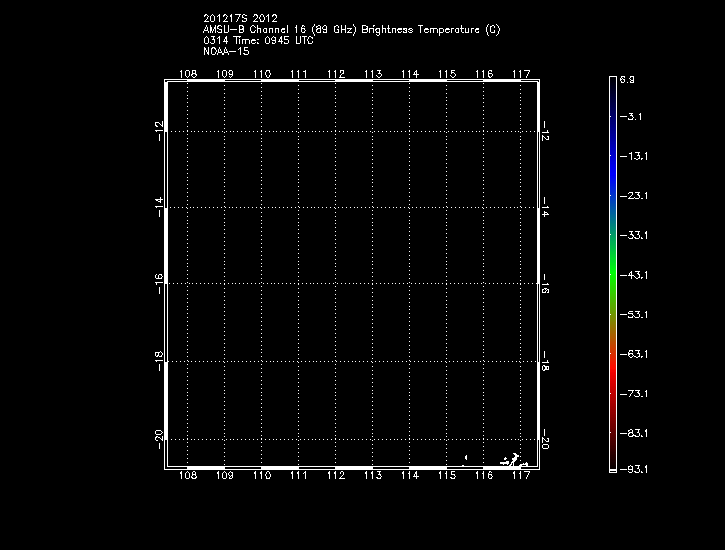The height and width of the screenshot is (550, 725).
Task: Click the white coastline shape near 117
Action: pyautogui.click(x=514, y=461)
